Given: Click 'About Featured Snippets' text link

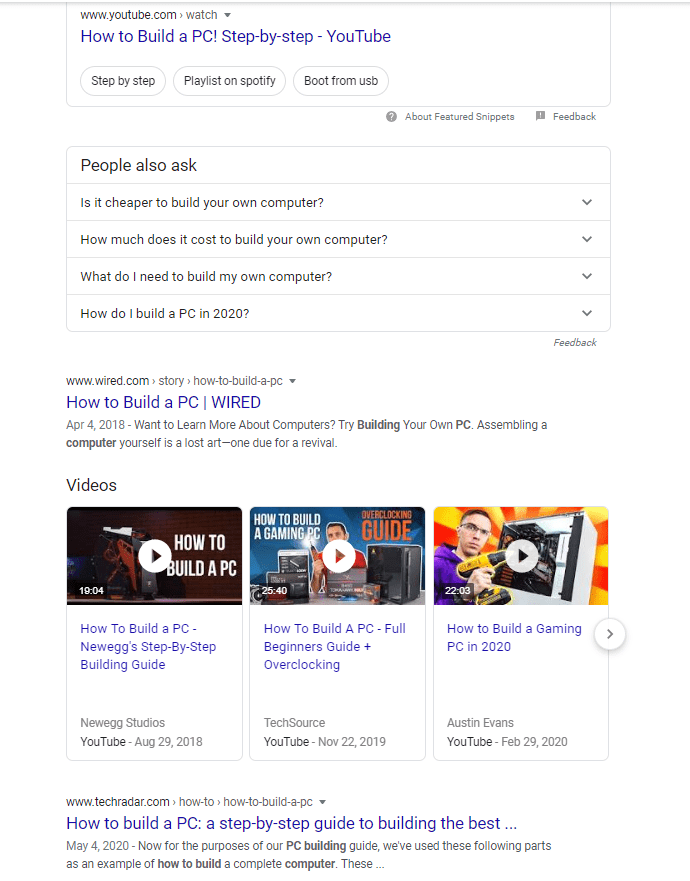Looking at the screenshot, I should click(460, 116).
